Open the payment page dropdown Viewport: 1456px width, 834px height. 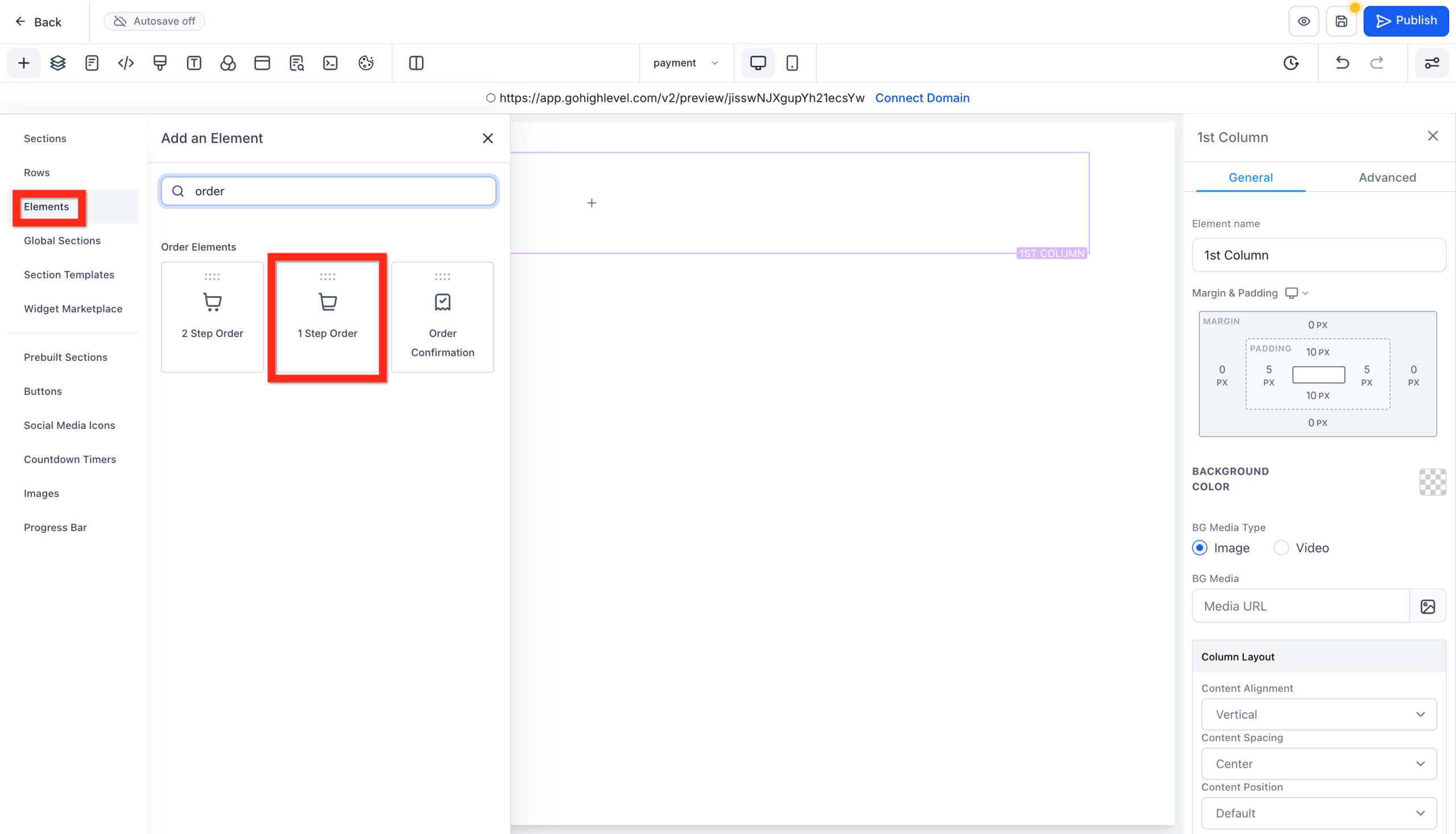tap(685, 63)
